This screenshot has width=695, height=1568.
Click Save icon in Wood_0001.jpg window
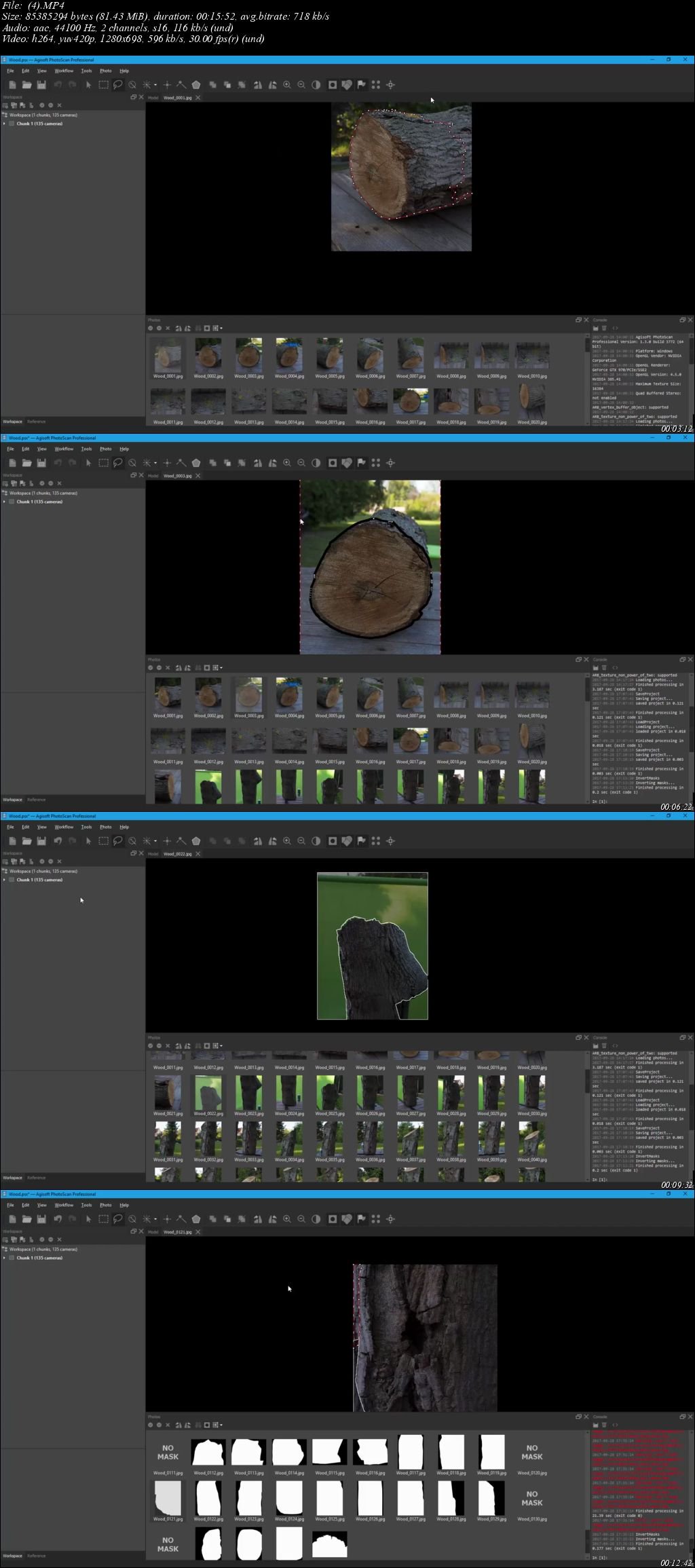coord(41,85)
